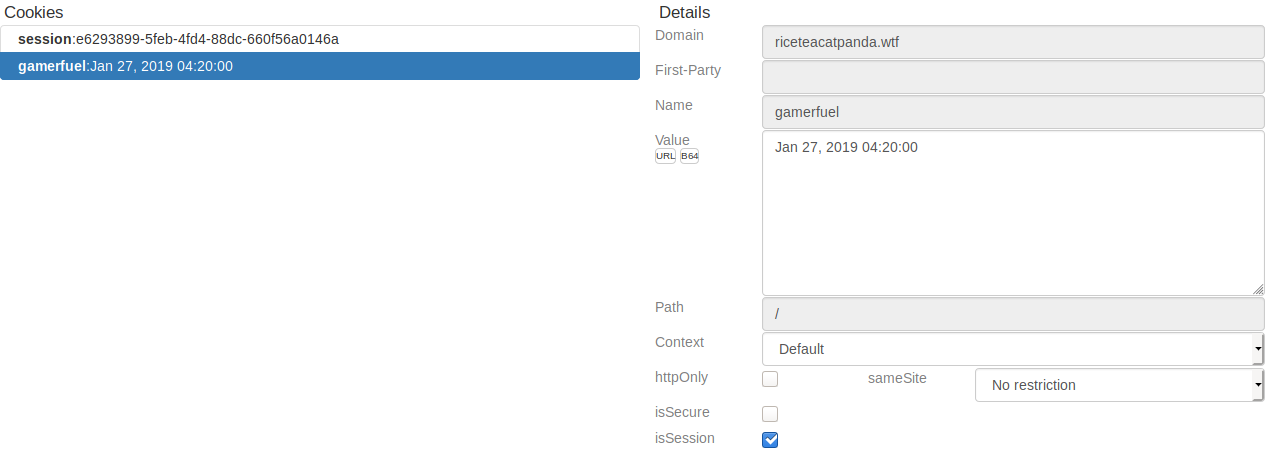
Task: Click the isSession label text
Action: coord(684,438)
